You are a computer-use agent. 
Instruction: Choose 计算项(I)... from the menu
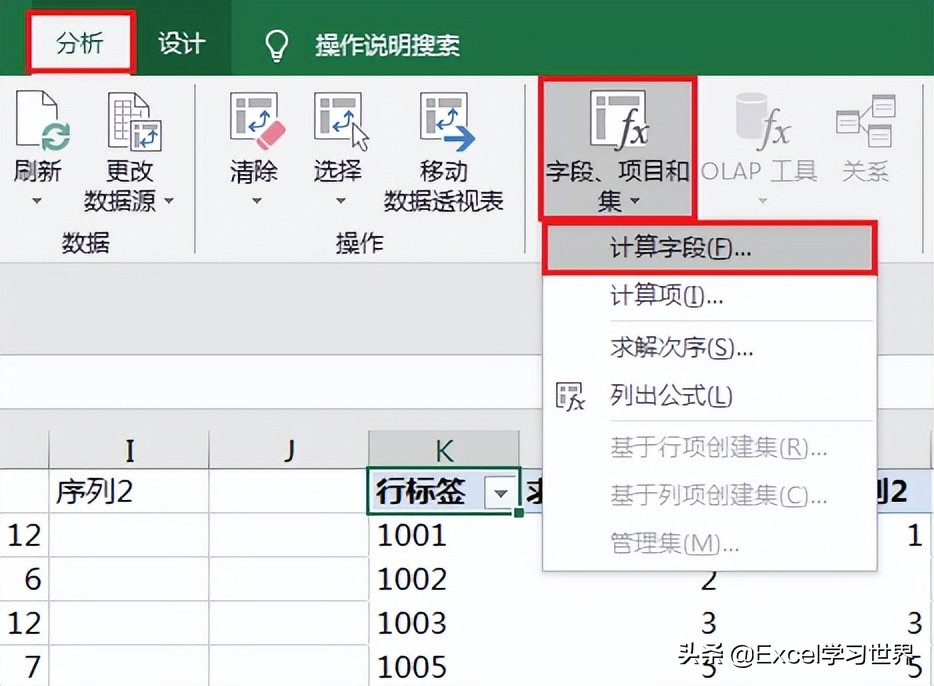(x=709, y=296)
